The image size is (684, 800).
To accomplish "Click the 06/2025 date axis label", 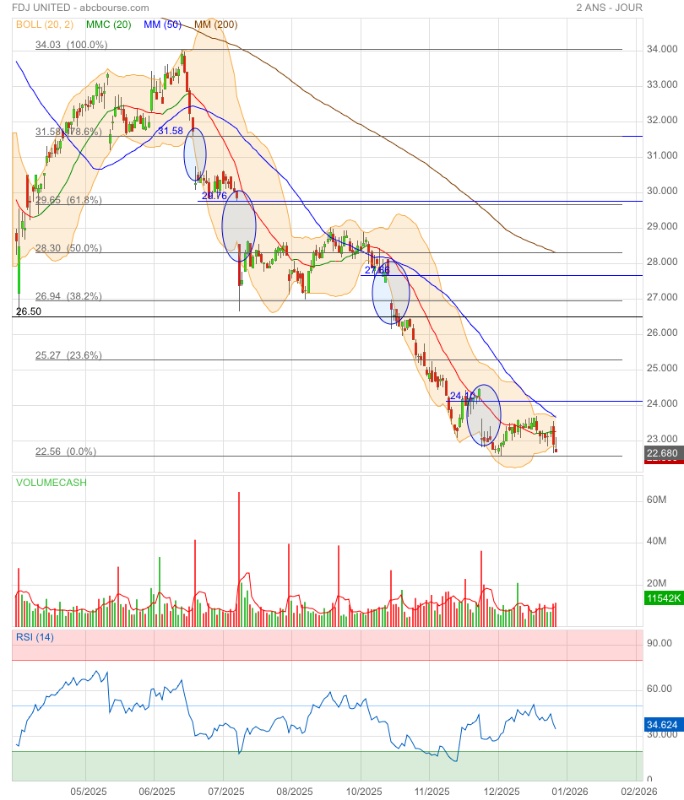I will (x=157, y=791).
